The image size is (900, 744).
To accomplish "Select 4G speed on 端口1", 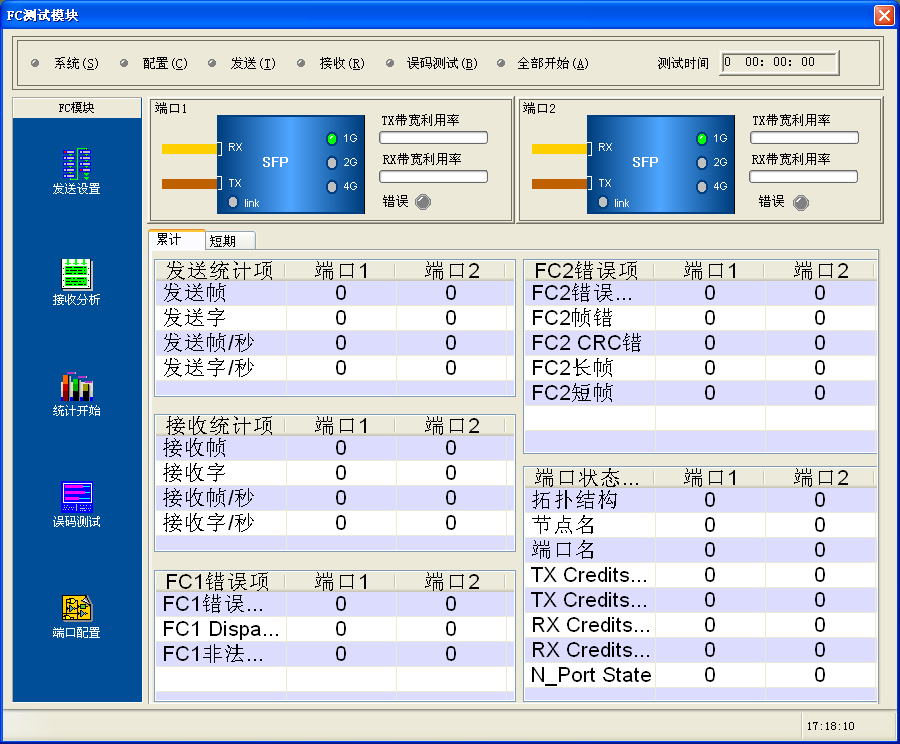I will [332, 187].
